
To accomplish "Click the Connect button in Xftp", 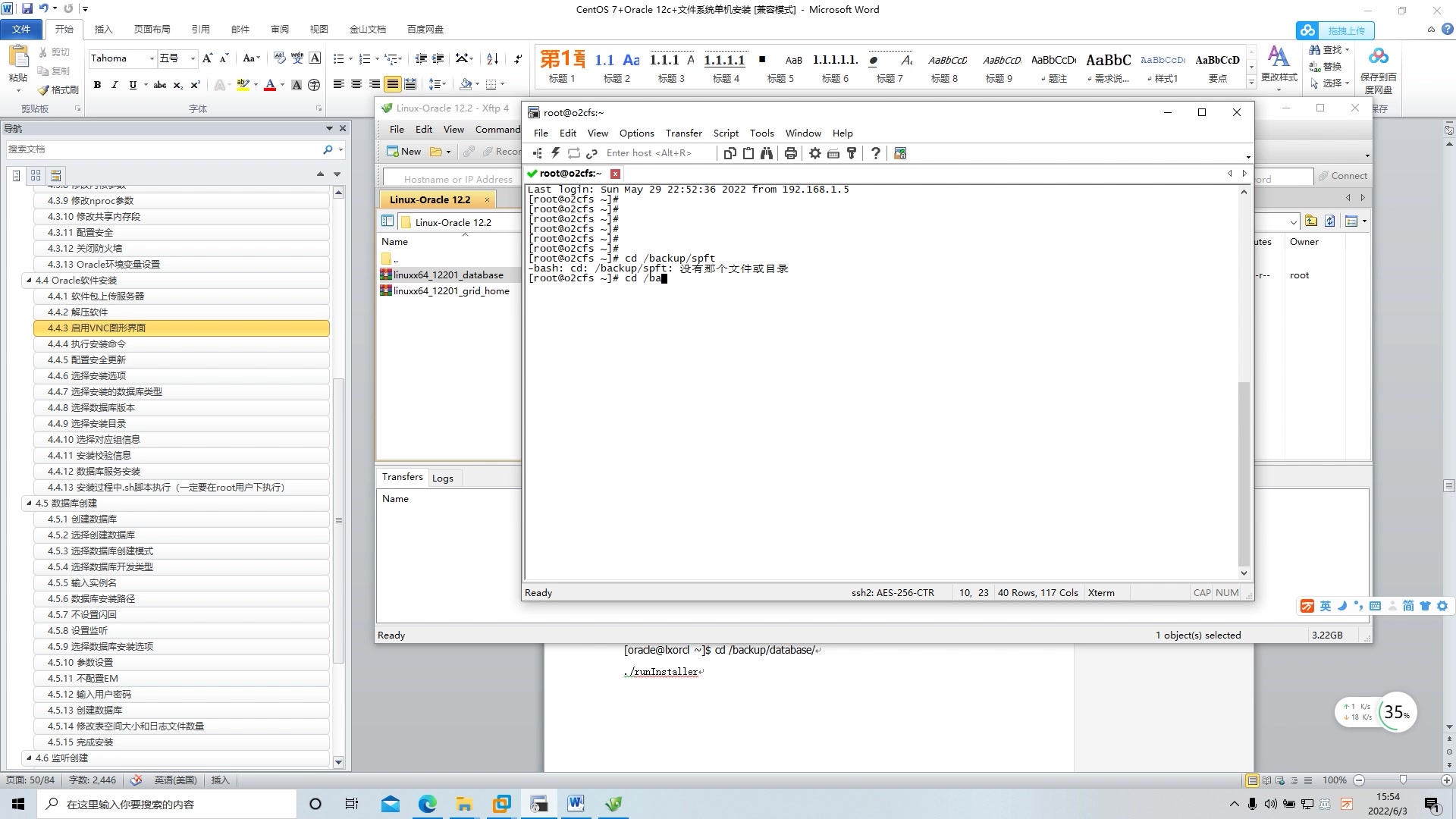I will click(1342, 176).
